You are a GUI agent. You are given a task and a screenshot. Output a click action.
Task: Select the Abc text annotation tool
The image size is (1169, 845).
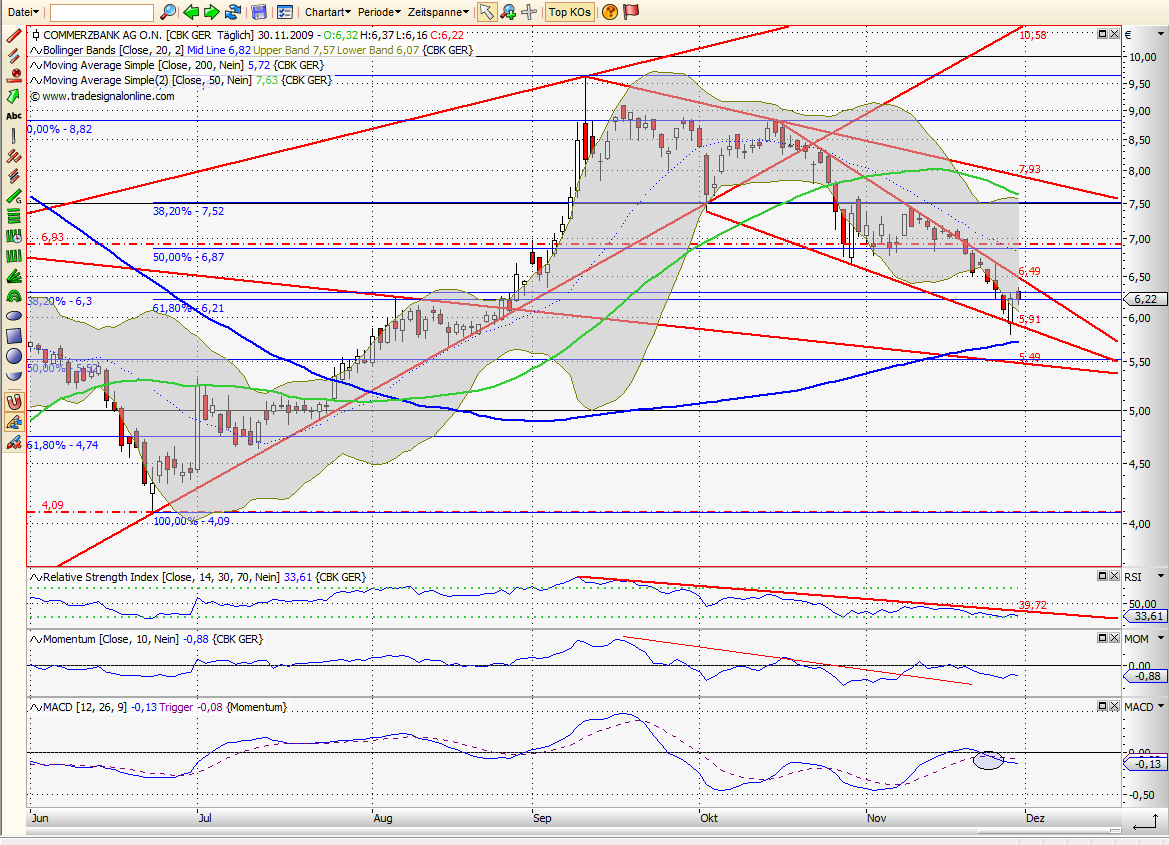pos(13,116)
